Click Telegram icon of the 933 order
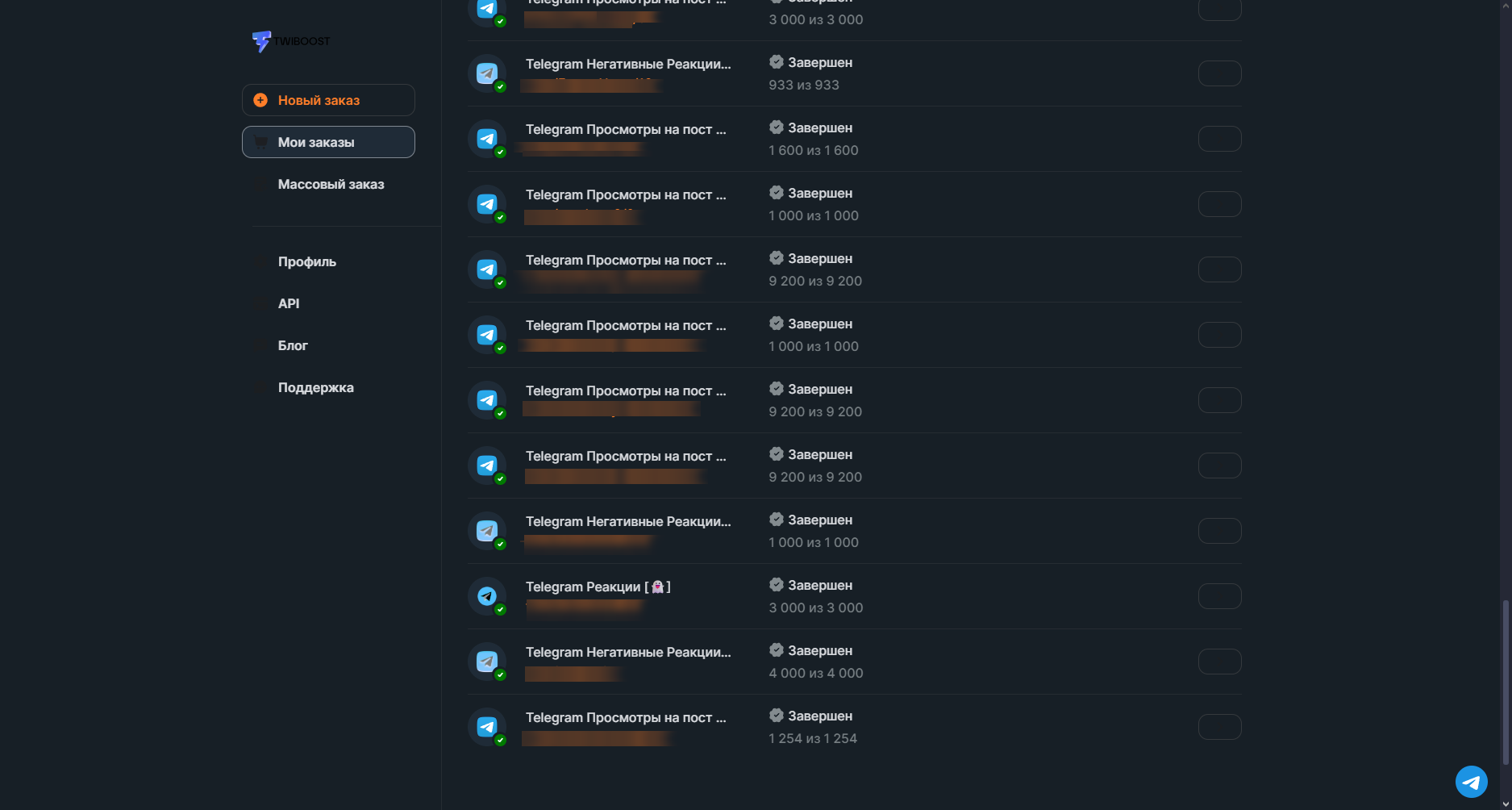The height and width of the screenshot is (810, 1512). pyautogui.click(x=487, y=73)
